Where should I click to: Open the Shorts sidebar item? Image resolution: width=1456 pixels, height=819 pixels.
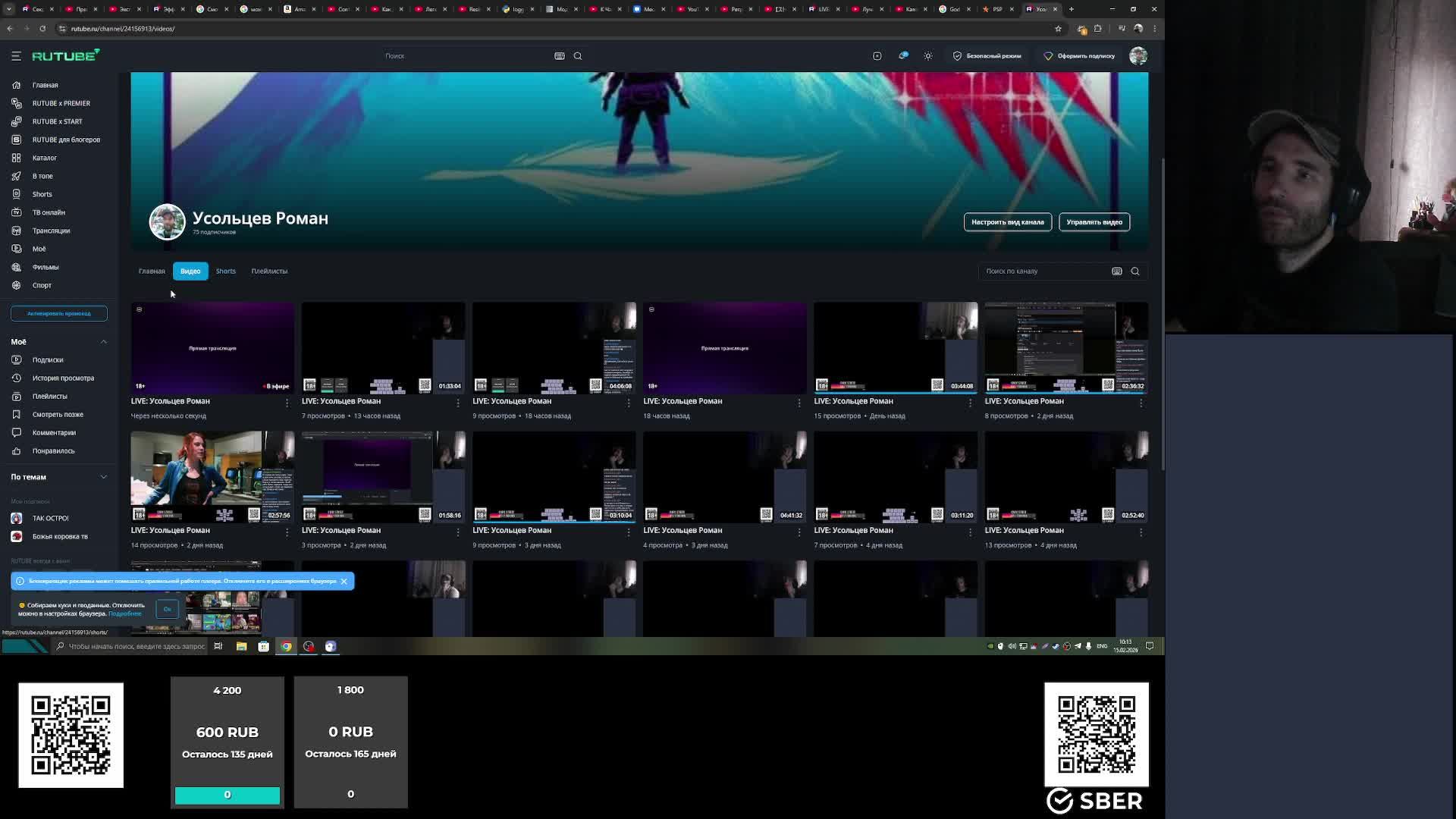pyautogui.click(x=42, y=194)
